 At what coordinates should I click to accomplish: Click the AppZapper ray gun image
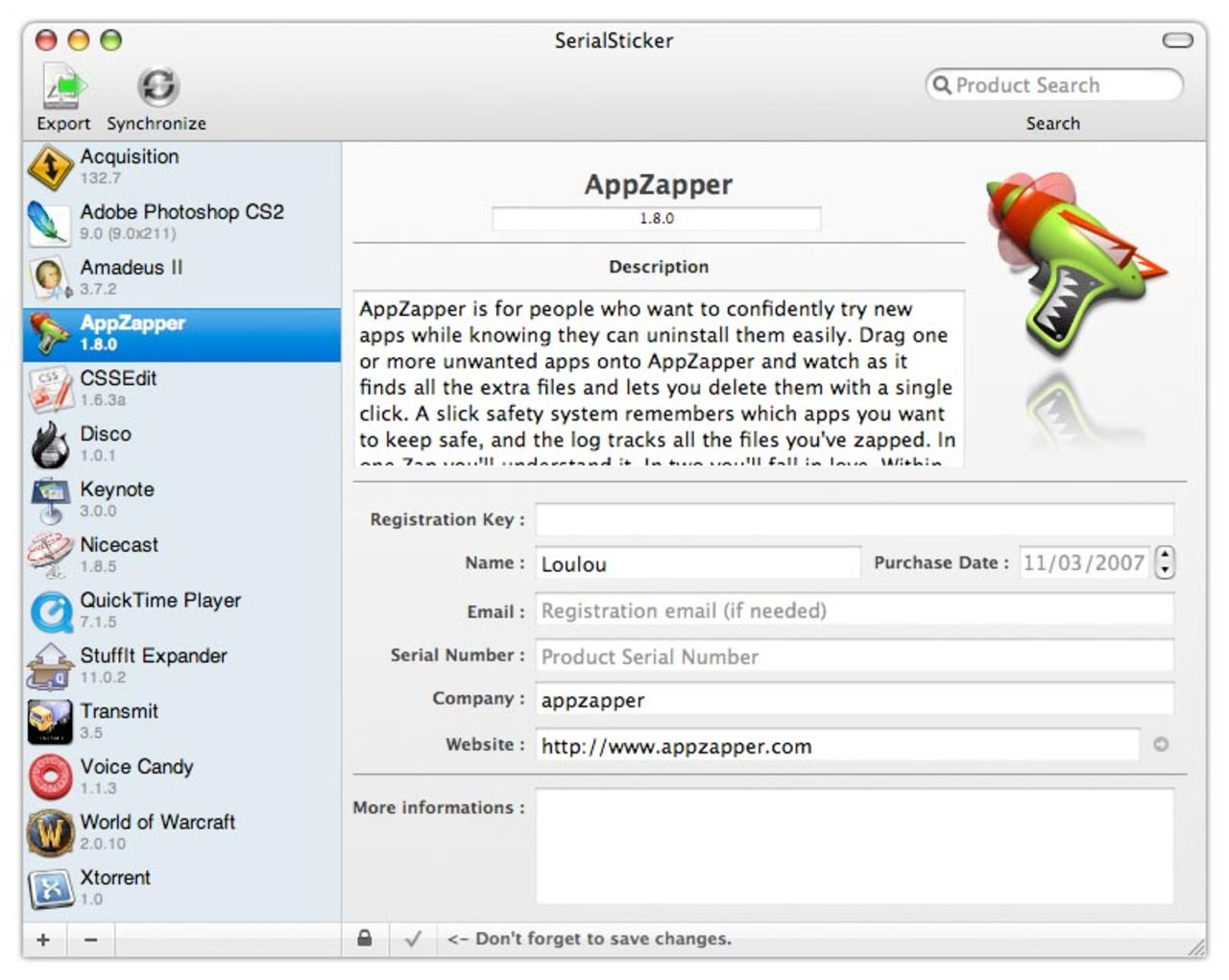point(1075,264)
